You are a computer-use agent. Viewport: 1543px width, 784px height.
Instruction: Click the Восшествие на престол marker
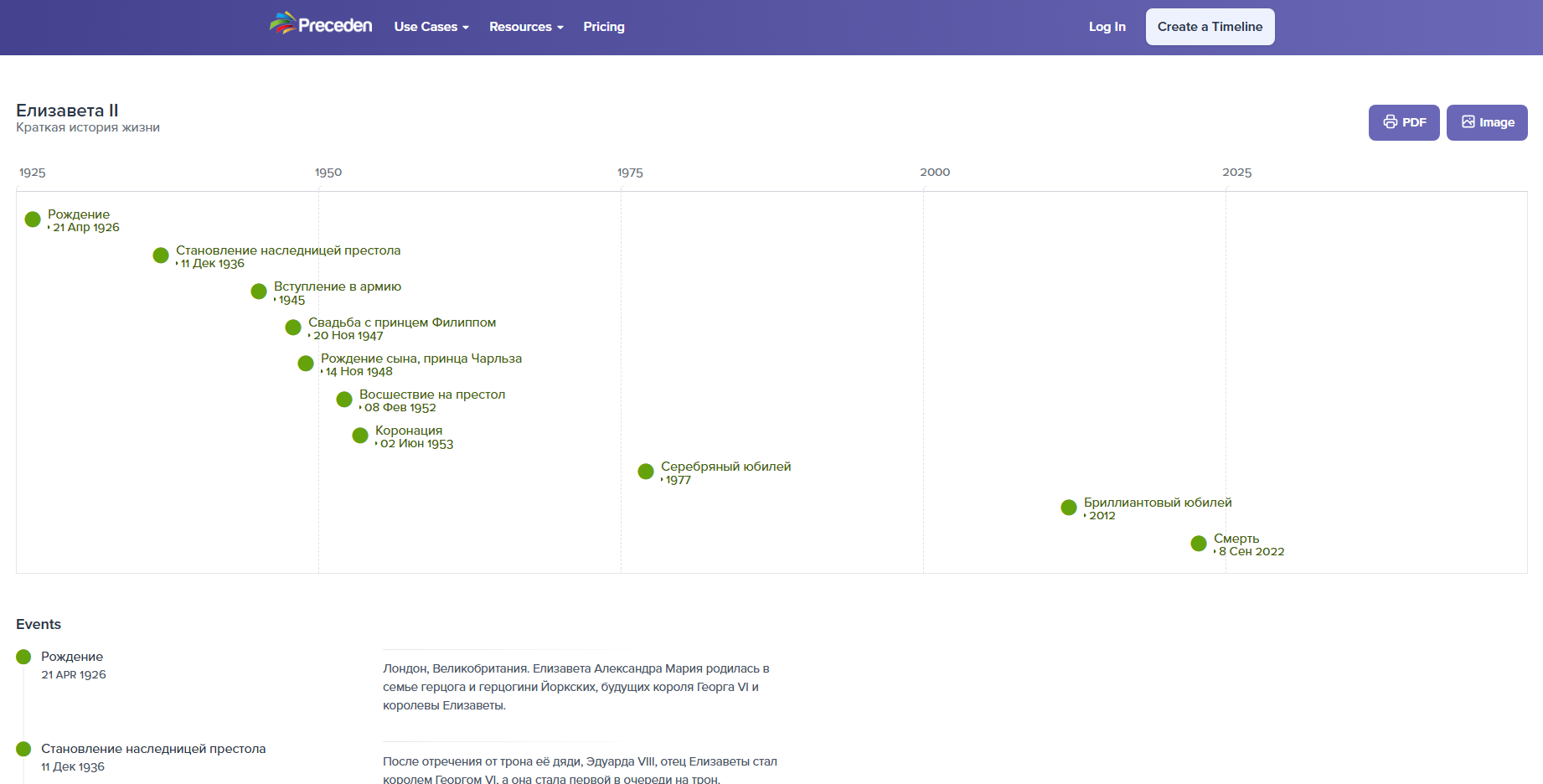coord(344,400)
